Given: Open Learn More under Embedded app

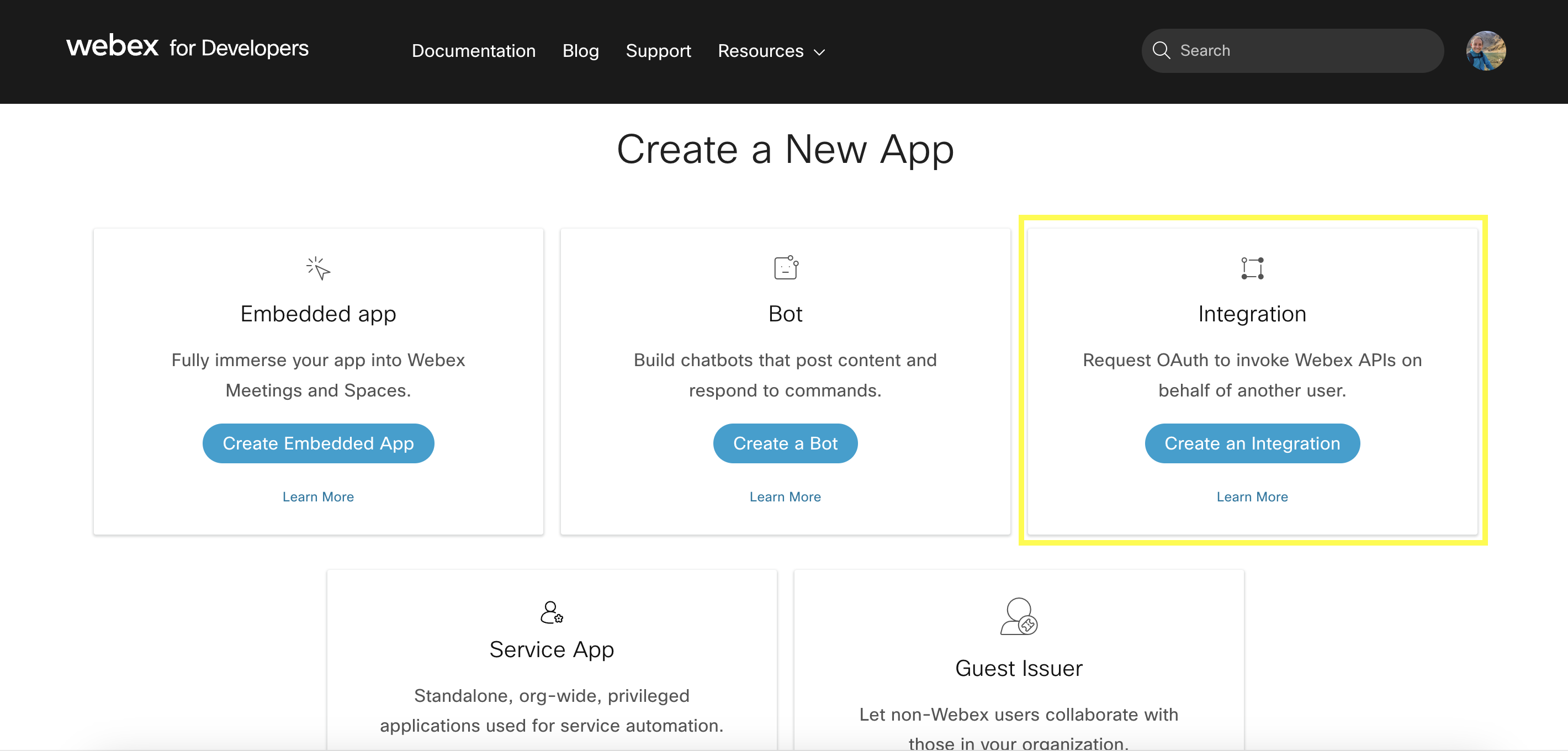Looking at the screenshot, I should coord(317,496).
